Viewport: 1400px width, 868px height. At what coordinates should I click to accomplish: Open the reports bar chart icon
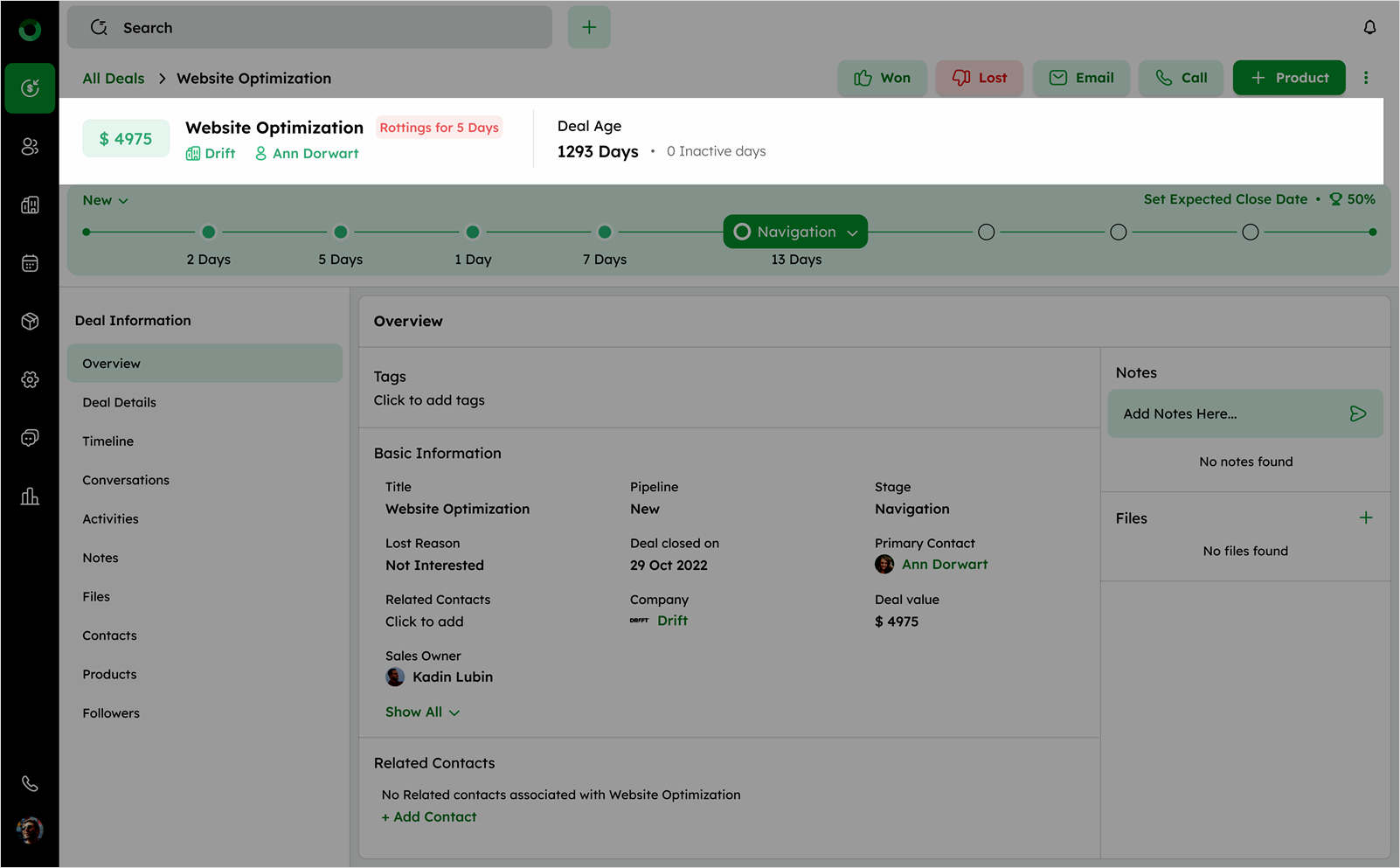click(30, 496)
